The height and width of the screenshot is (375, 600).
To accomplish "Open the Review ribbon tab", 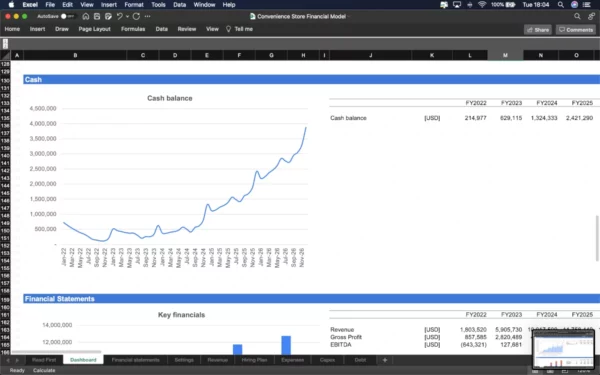I will click(187, 29).
